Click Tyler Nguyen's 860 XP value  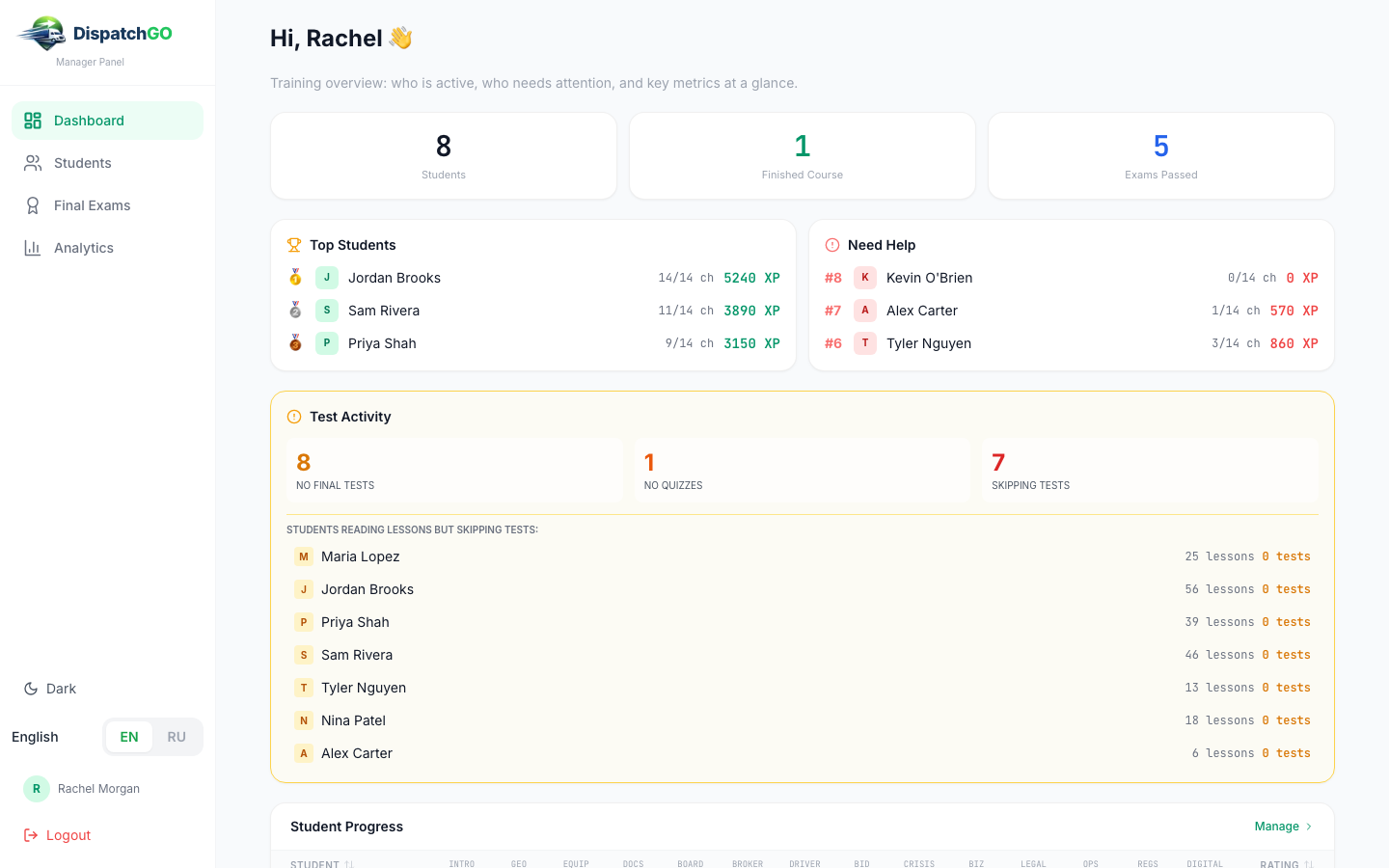1294,343
